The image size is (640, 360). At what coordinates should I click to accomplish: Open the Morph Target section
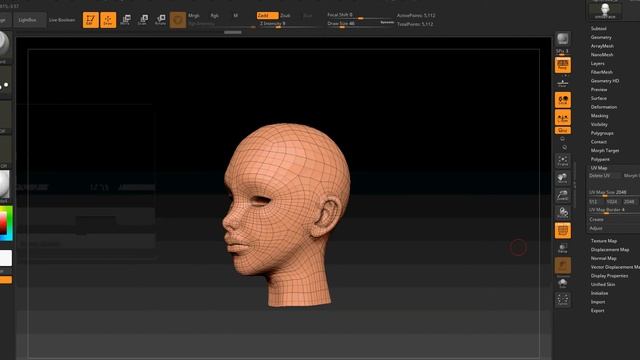pos(605,151)
